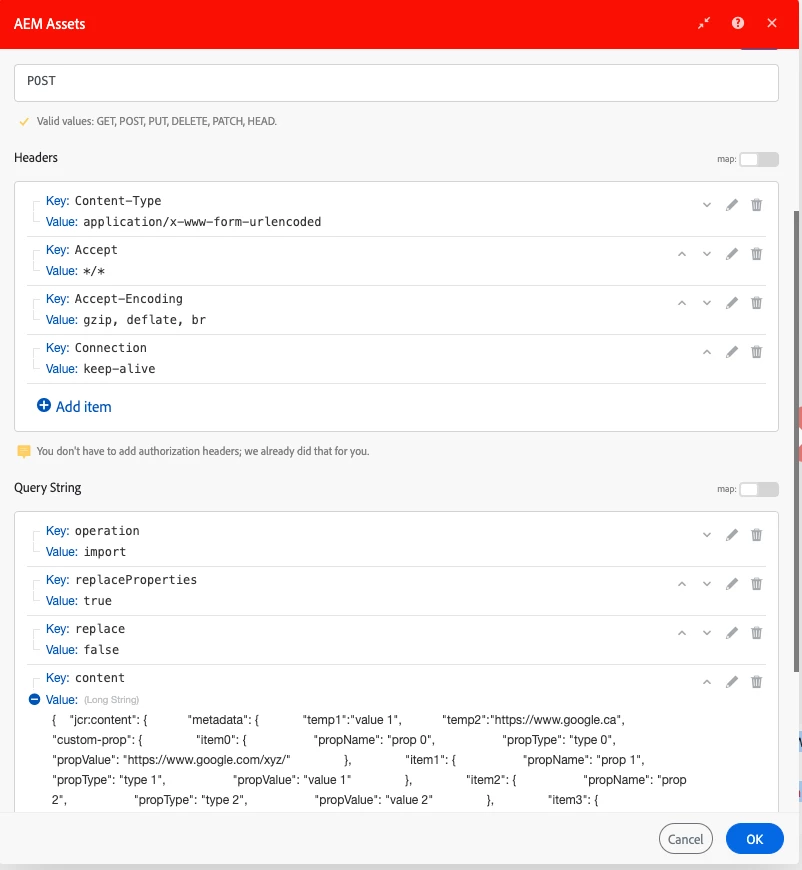
Task: Focus the method field containing POST
Action: [x=396, y=83]
